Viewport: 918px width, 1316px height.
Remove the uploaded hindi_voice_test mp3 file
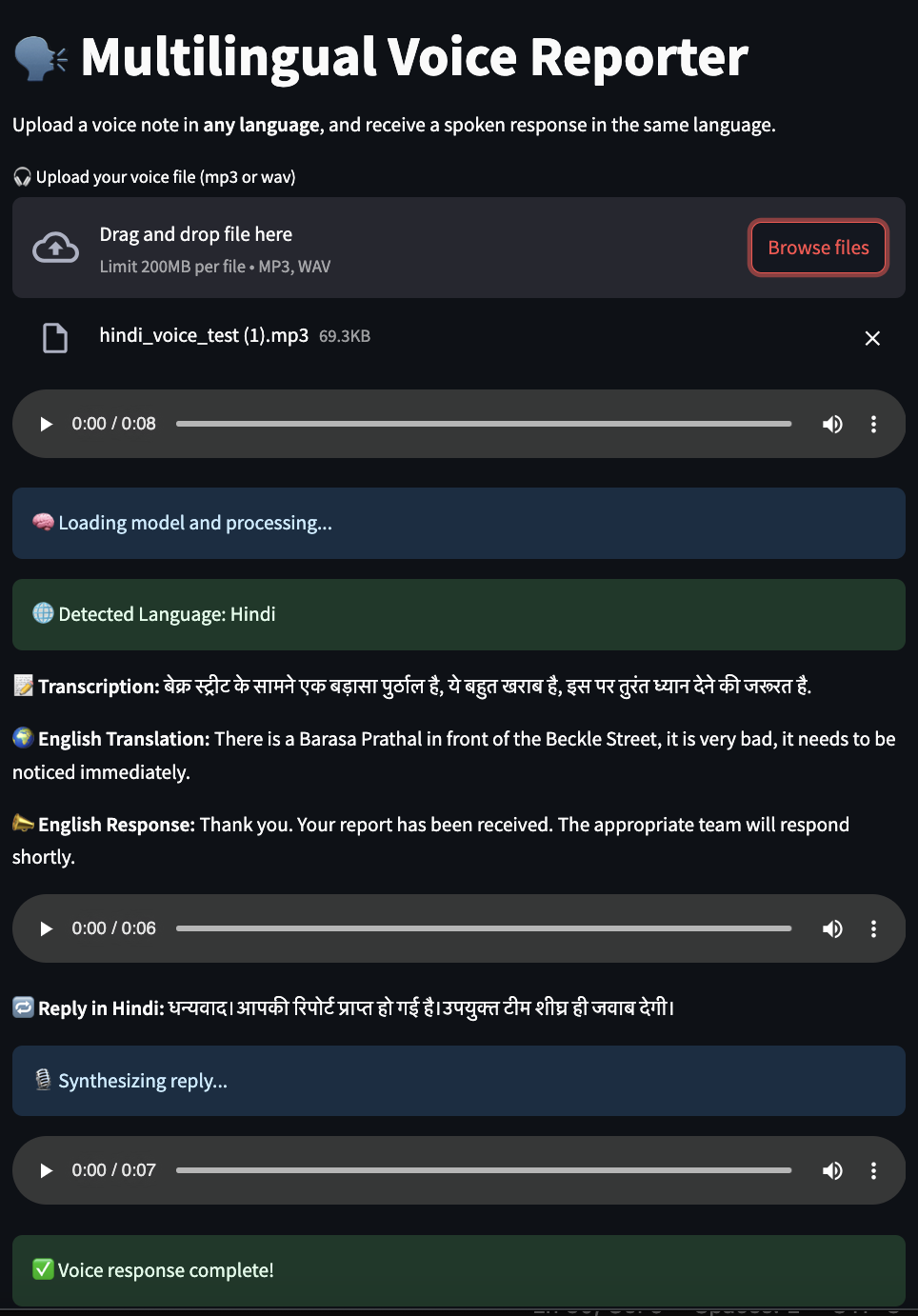[x=871, y=338]
